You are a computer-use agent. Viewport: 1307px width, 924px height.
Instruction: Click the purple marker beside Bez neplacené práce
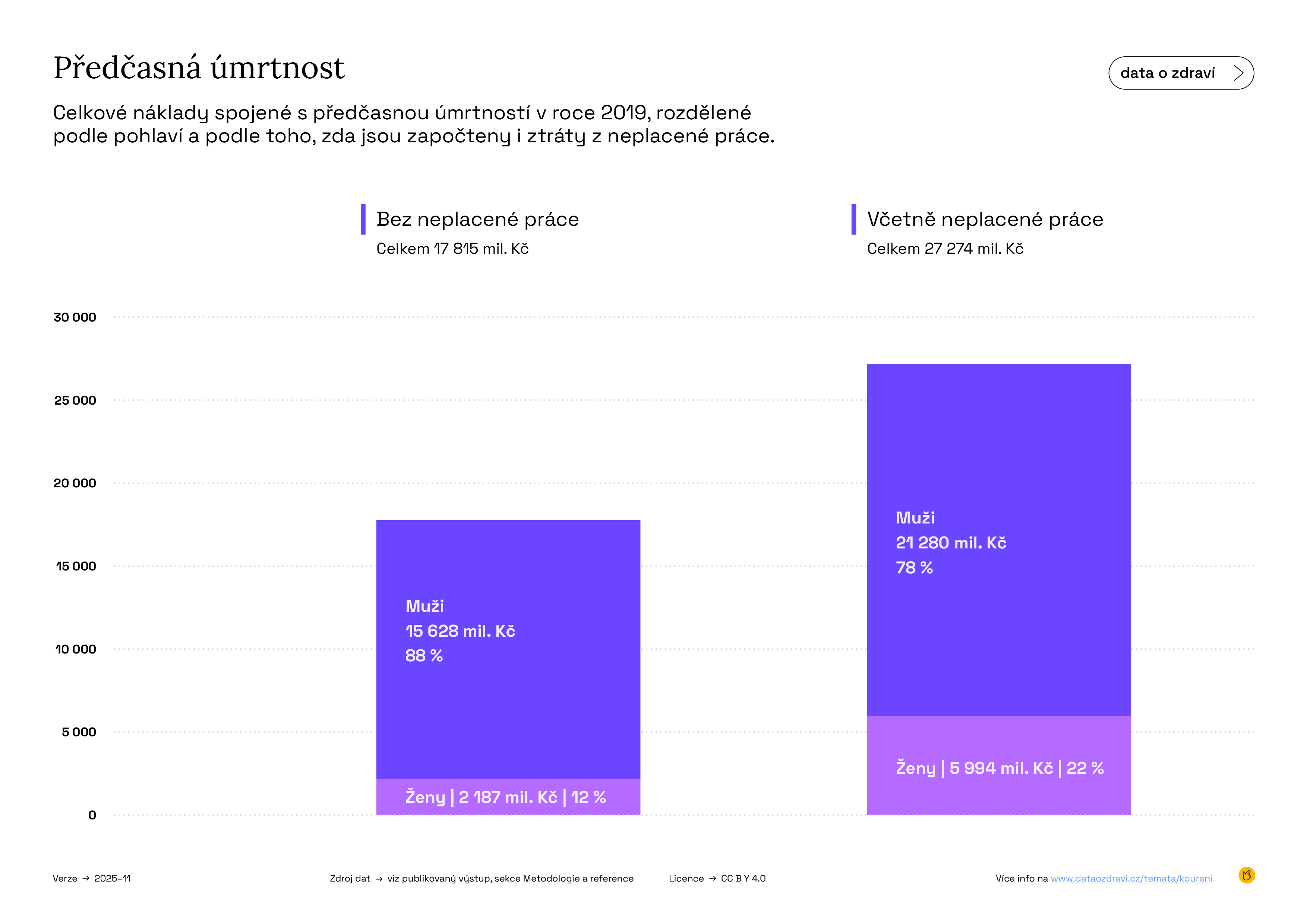(x=363, y=219)
